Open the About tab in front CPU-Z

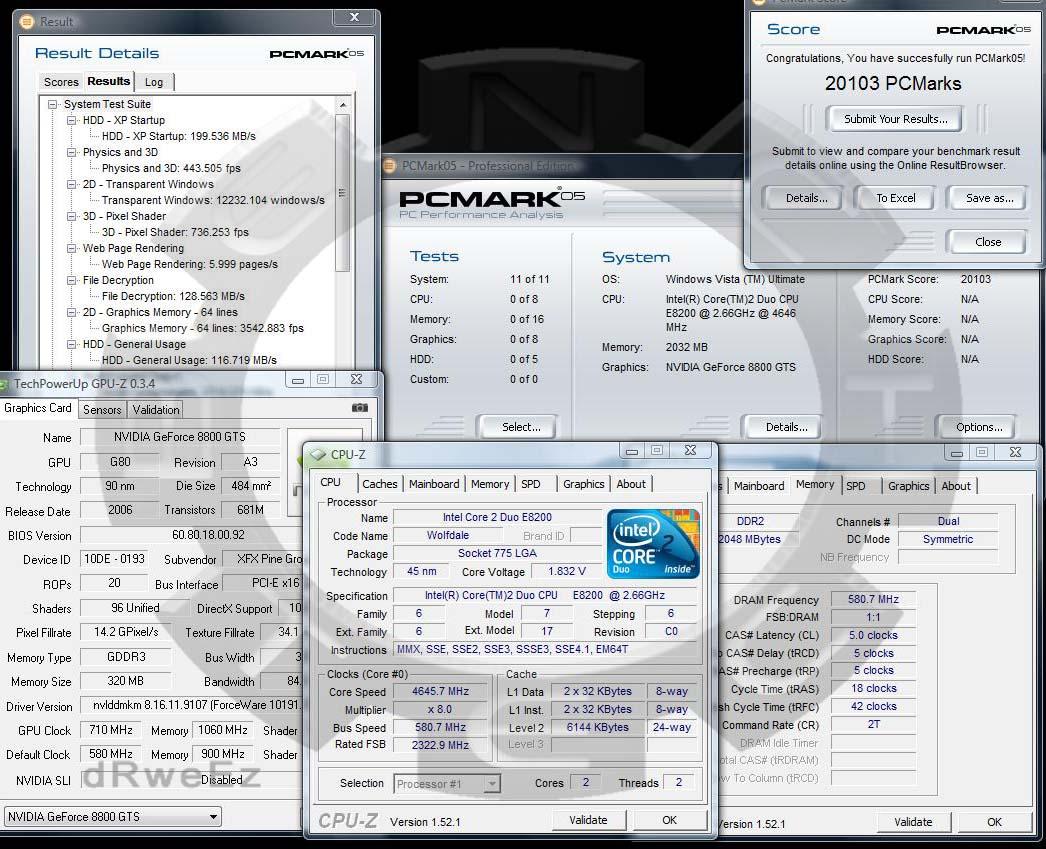pos(630,484)
